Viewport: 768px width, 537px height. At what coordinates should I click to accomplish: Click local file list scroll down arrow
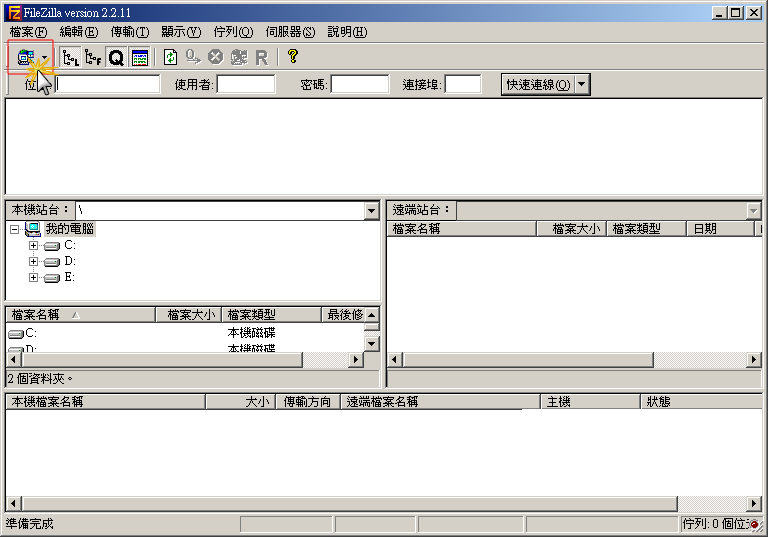(x=372, y=343)
